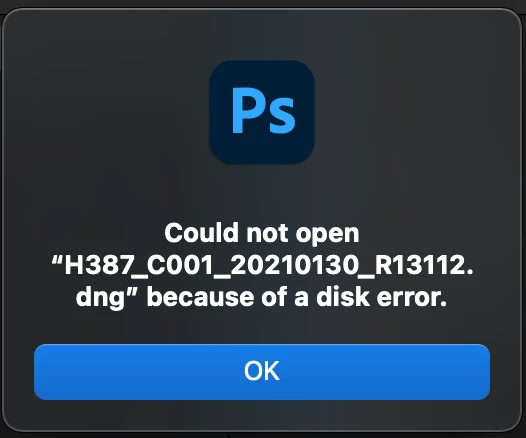Click the Photoshop app icon
The width and height of the screenshot is (526, 438).
click(262, 112)
